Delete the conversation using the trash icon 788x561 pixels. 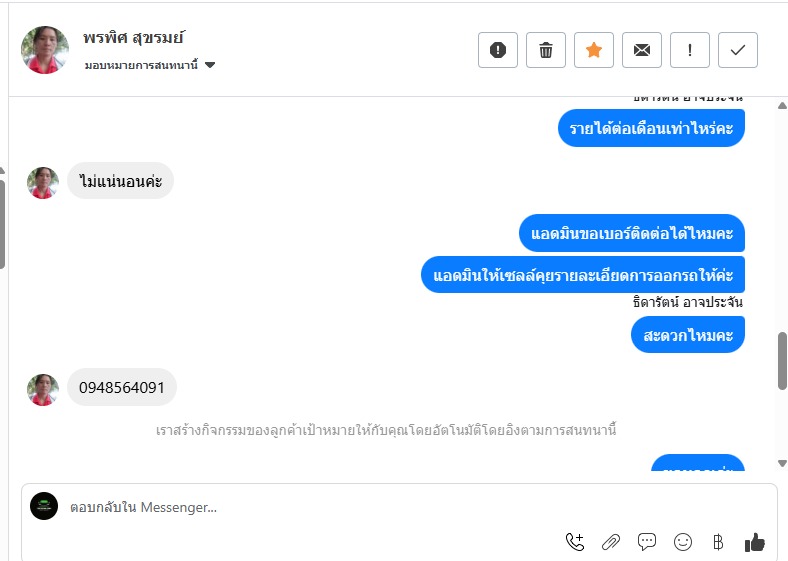[x=546, y=50]
